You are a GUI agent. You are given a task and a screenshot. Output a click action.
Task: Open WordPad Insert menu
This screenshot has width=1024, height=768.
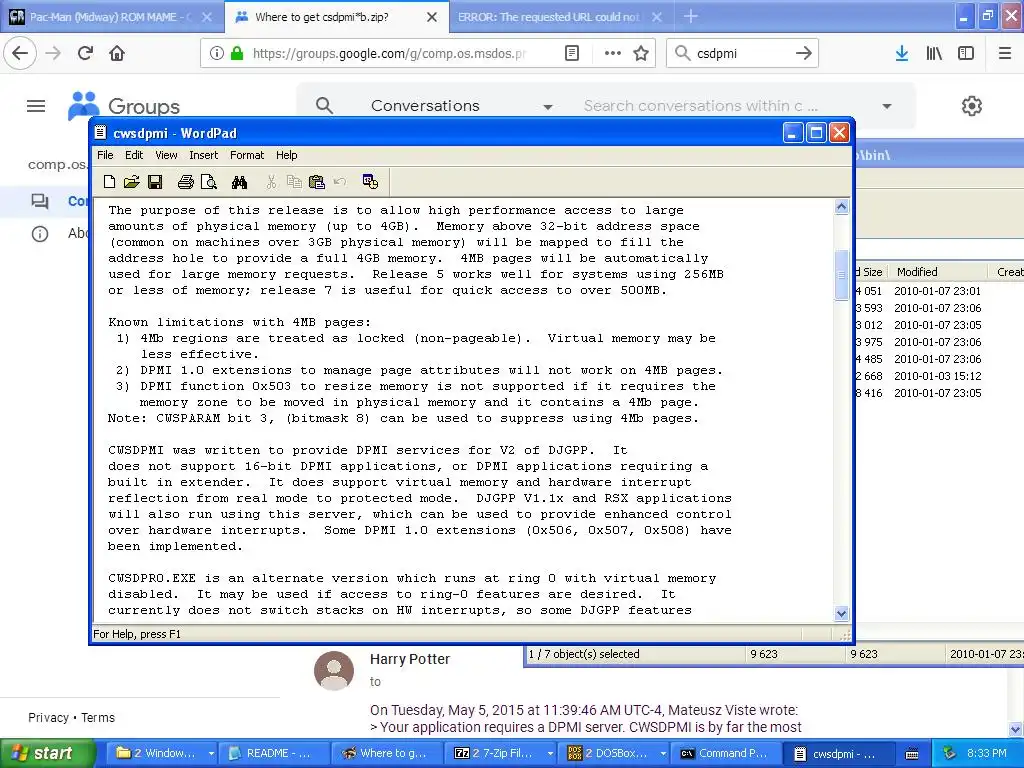pos(204,155)
